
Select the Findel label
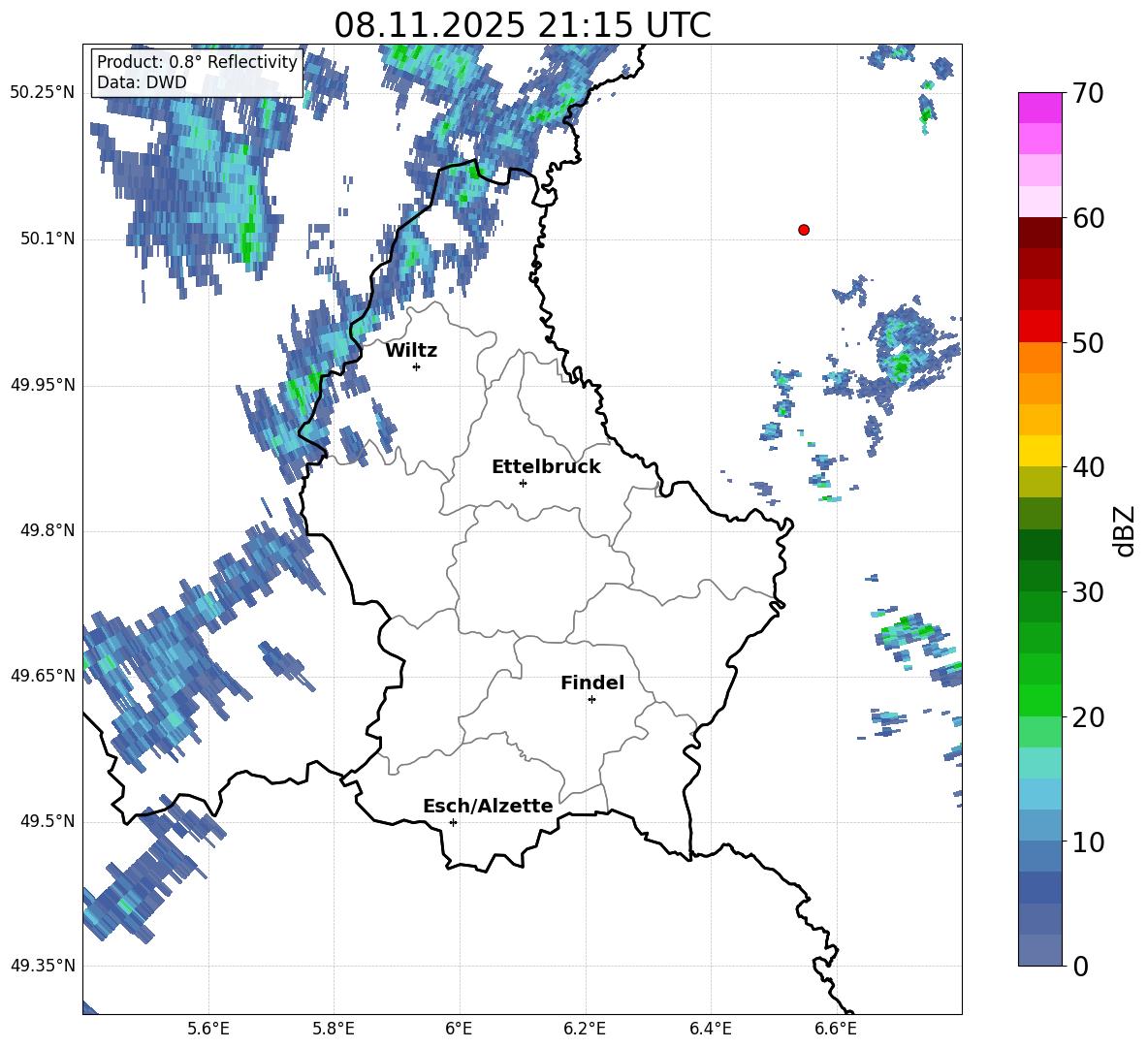pos(592,683)
